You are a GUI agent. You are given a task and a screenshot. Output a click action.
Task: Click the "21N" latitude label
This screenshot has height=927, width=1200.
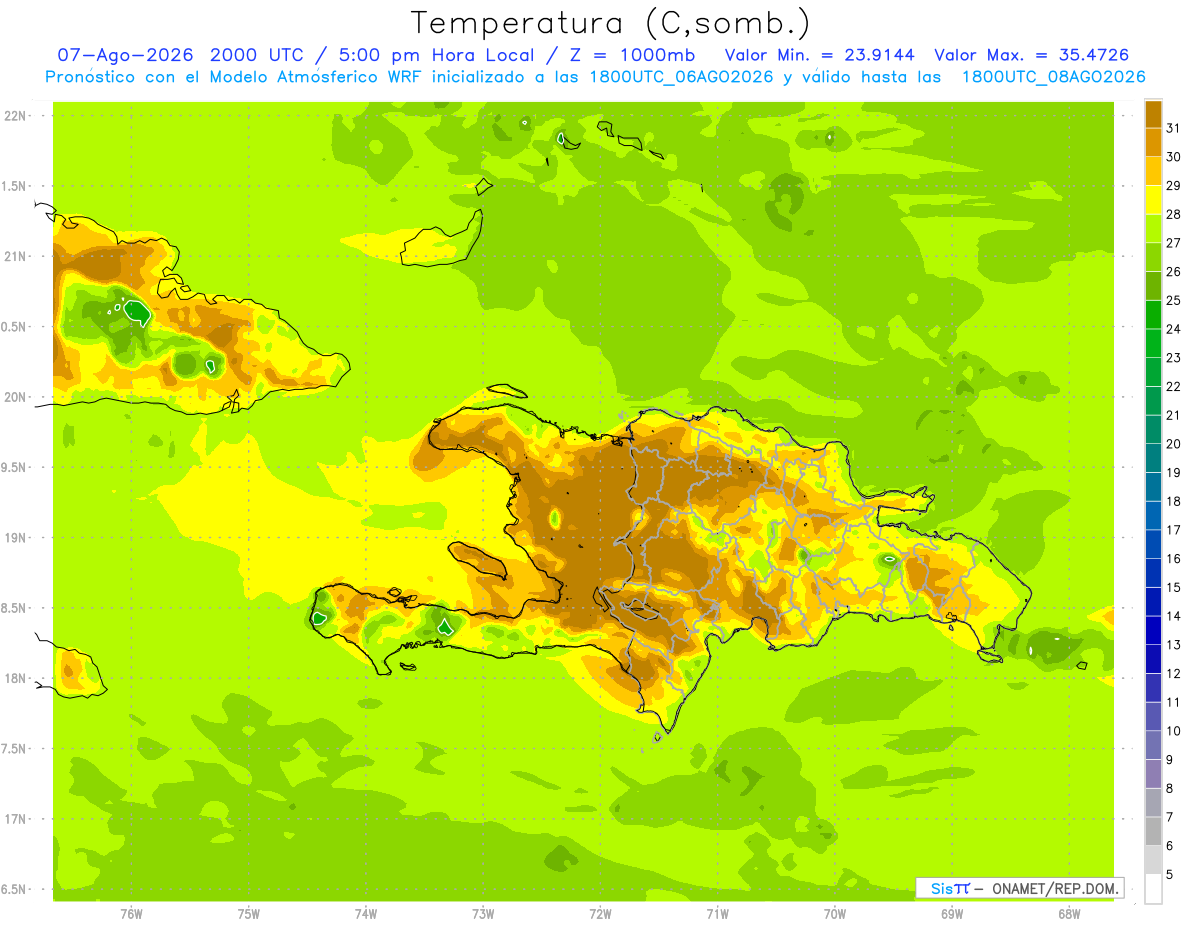click(15, 256)
